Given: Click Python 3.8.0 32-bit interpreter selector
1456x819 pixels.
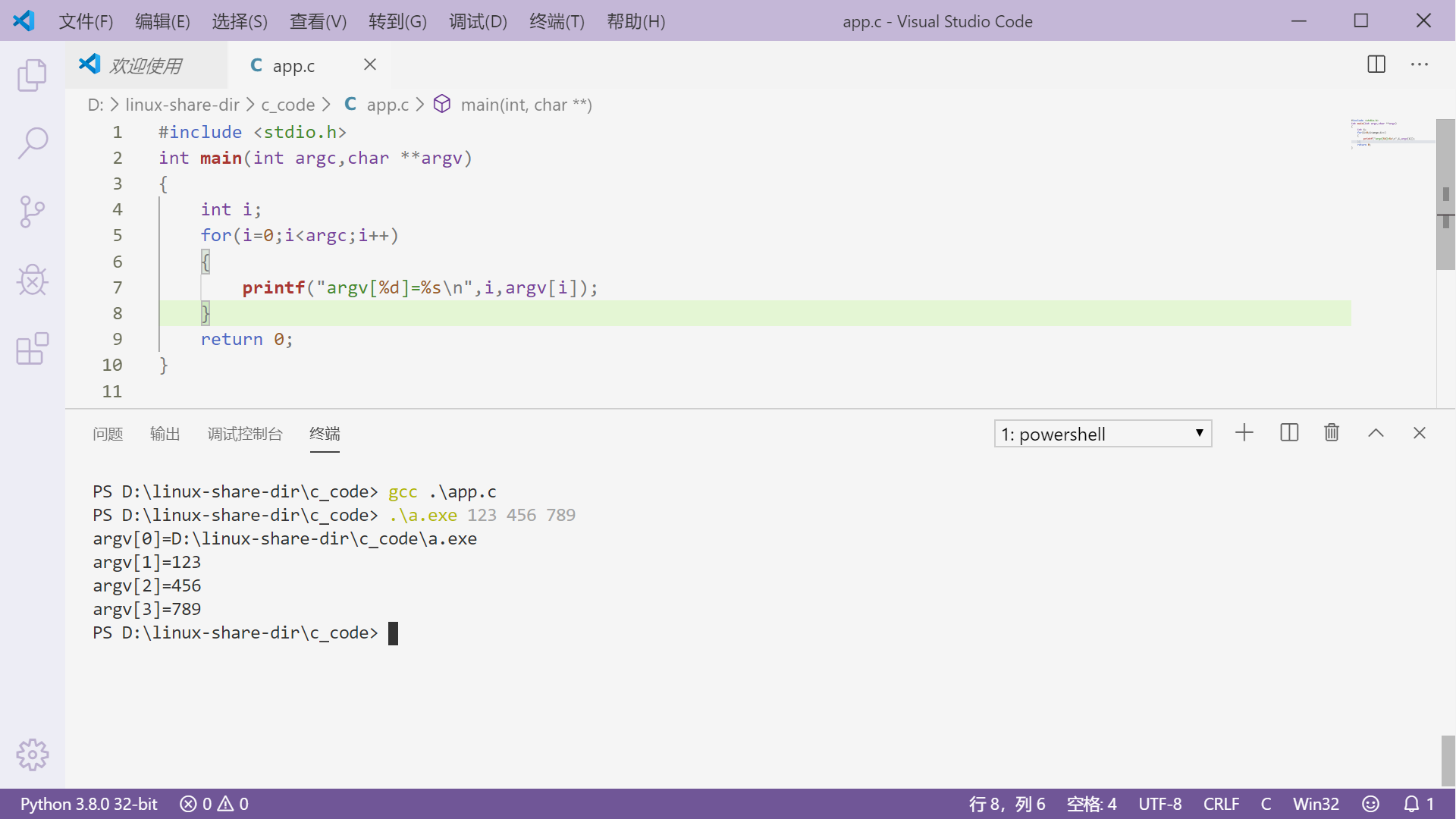Looking at the screenshot, I should 89,804.
